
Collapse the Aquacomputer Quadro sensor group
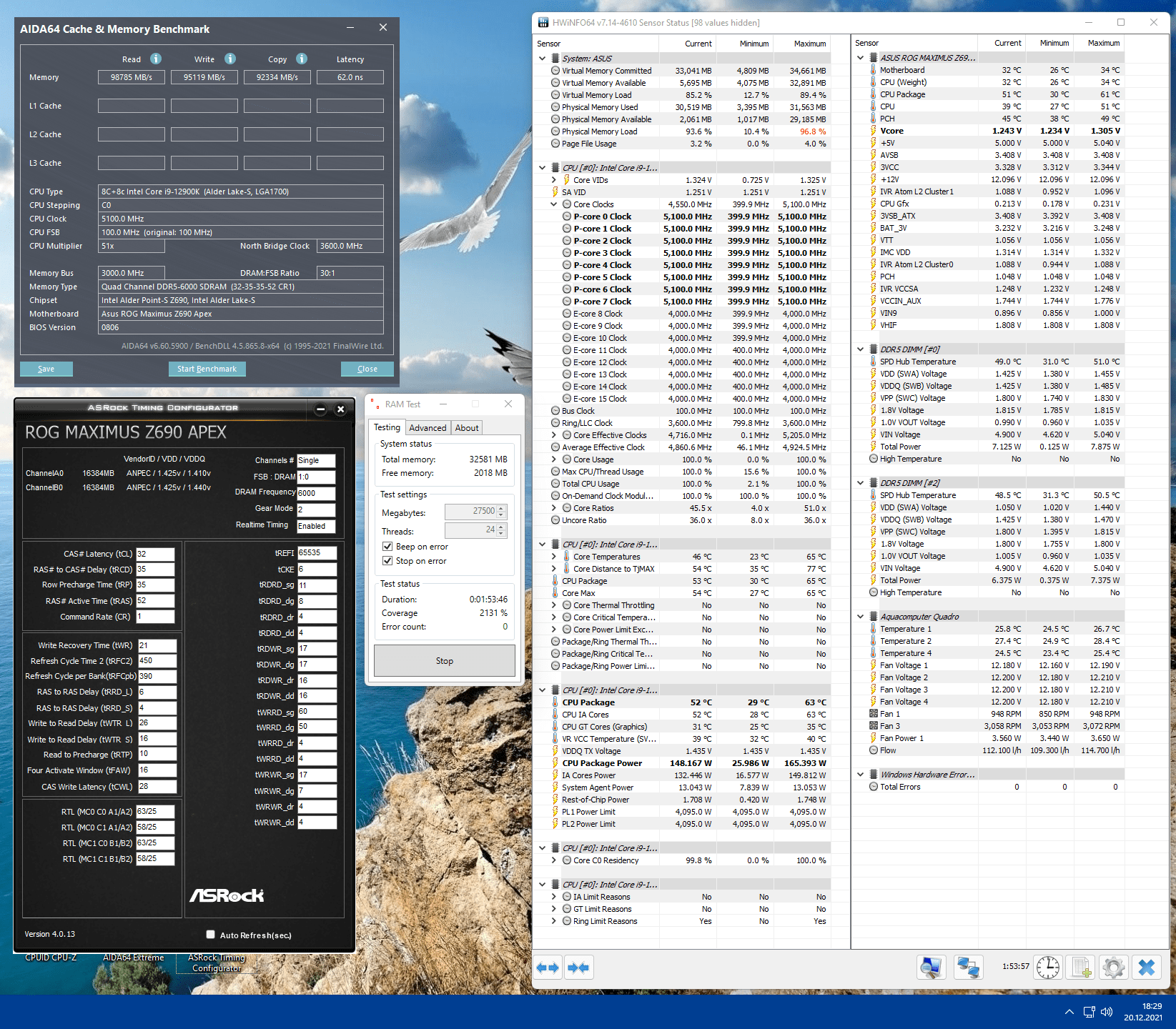coord(860,617)
